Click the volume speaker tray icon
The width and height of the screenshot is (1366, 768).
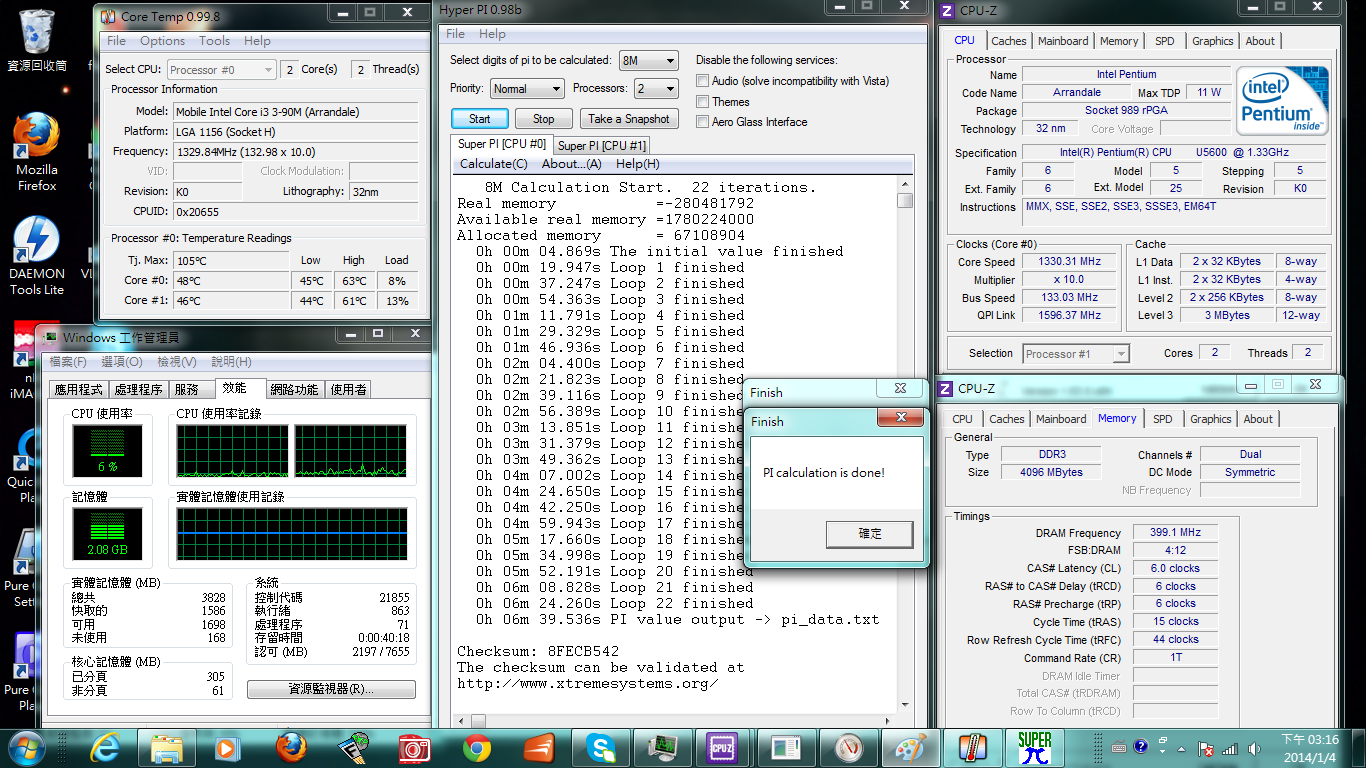(x=1255, y=749)
